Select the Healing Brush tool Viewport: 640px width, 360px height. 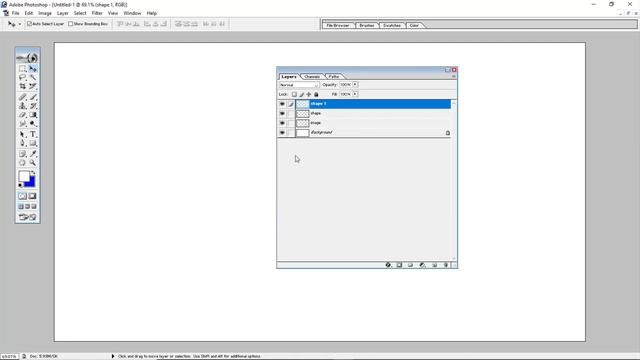22,97
